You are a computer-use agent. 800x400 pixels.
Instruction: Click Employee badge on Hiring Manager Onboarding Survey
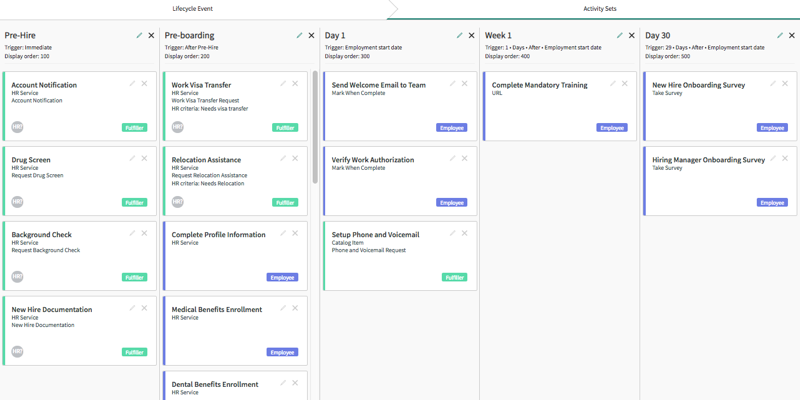[x=772, y=203]
